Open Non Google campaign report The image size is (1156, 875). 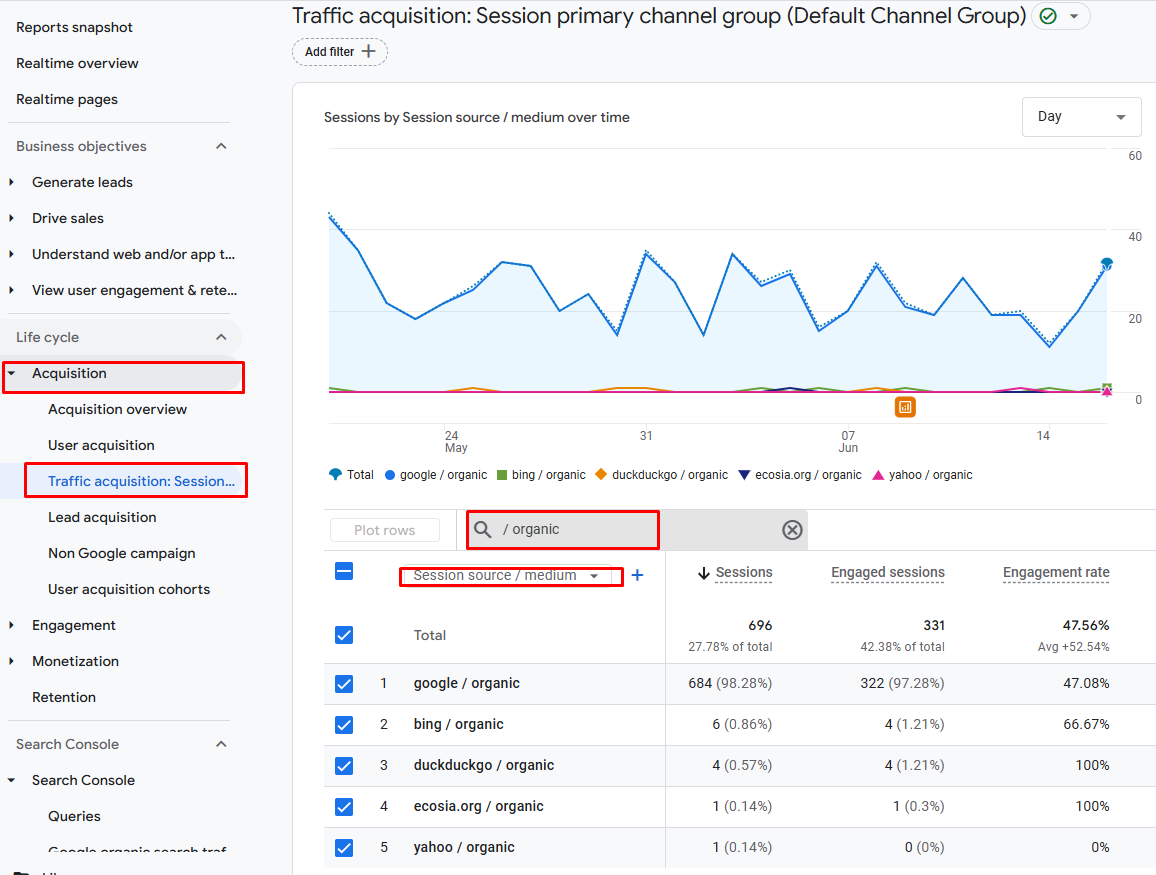point(122,554)
